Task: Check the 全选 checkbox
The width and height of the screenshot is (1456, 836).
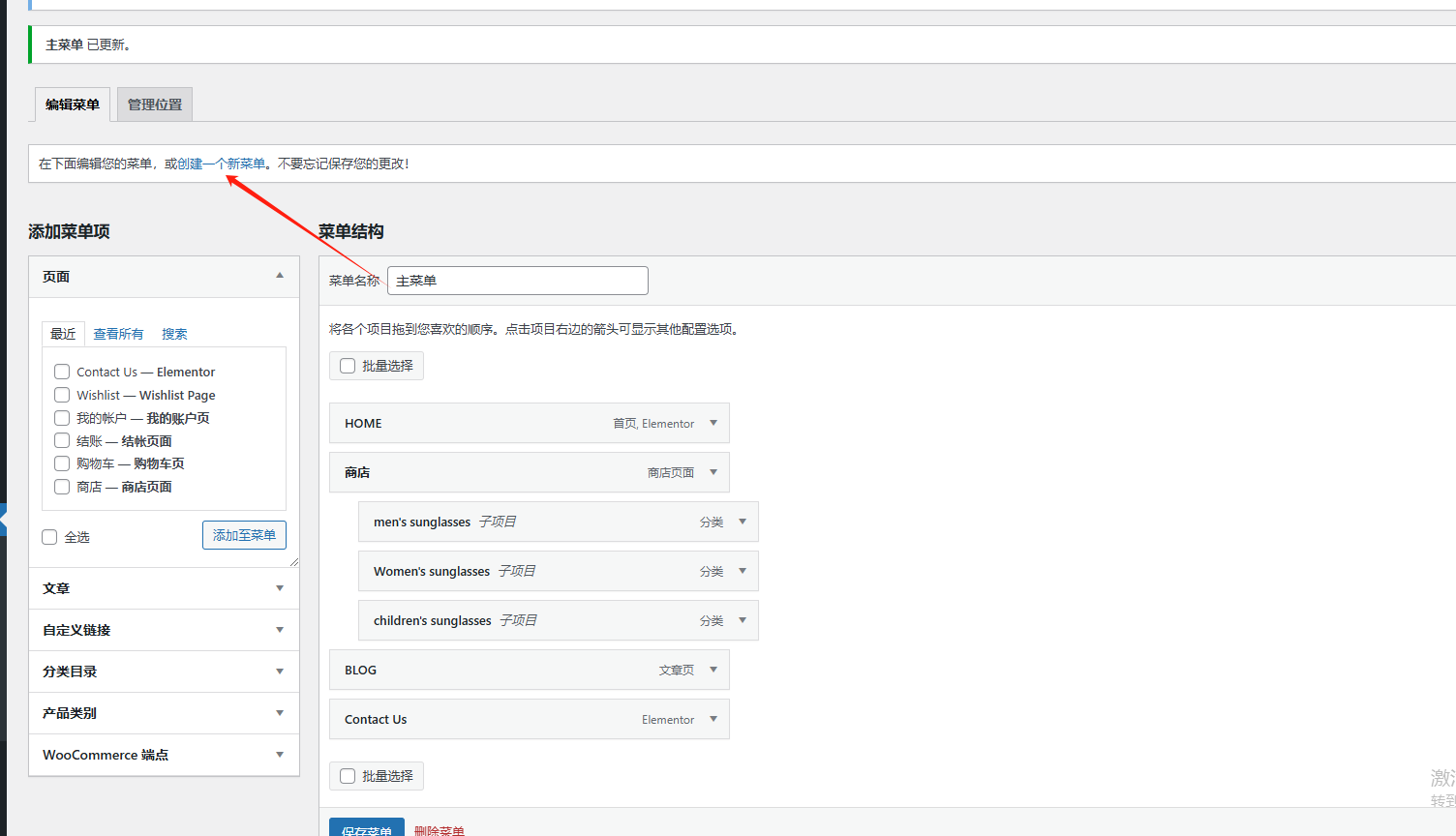Action: 48,536
